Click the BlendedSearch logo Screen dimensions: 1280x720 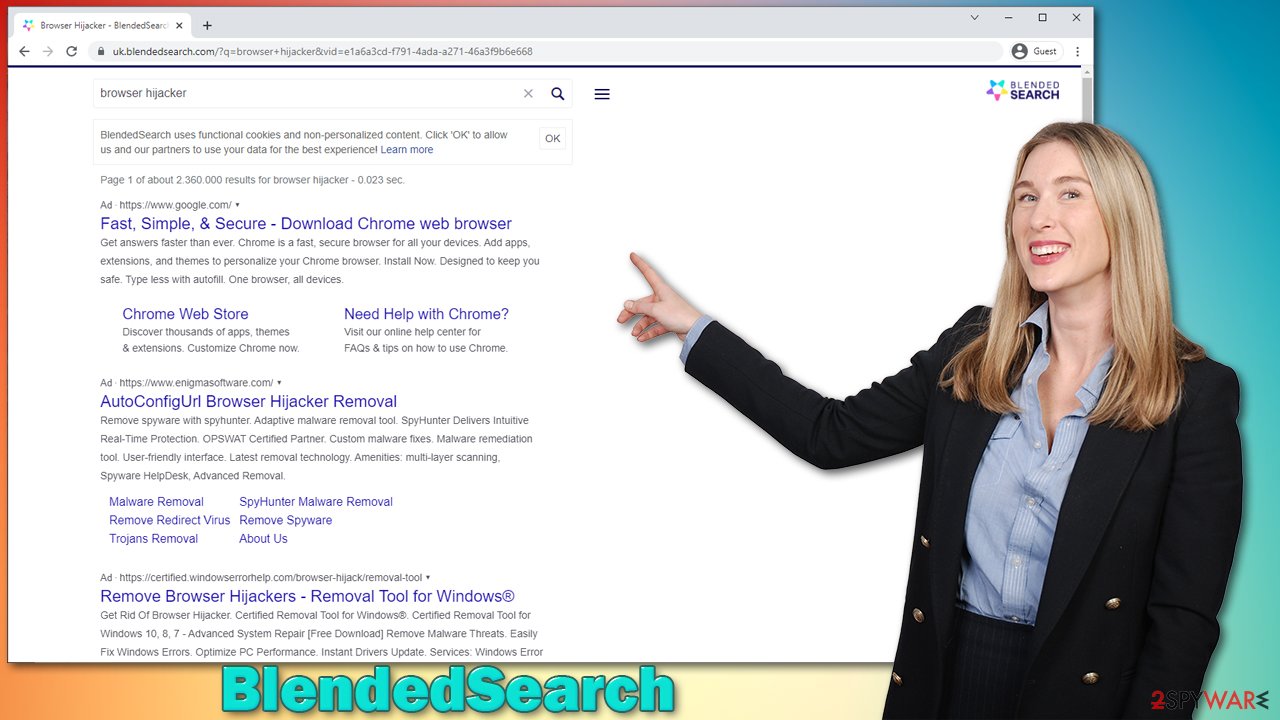pyautogui.click(x=1023, y=90)
